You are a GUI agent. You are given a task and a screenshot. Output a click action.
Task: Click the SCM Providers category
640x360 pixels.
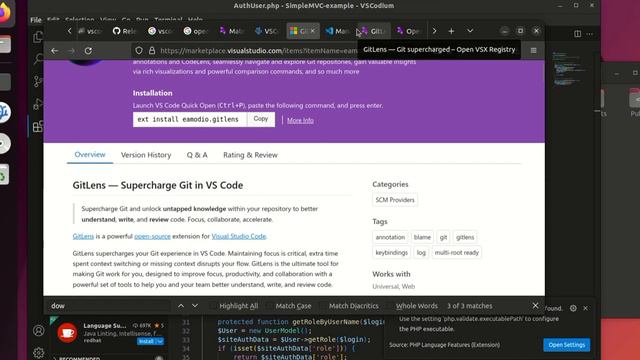[395, 200]
